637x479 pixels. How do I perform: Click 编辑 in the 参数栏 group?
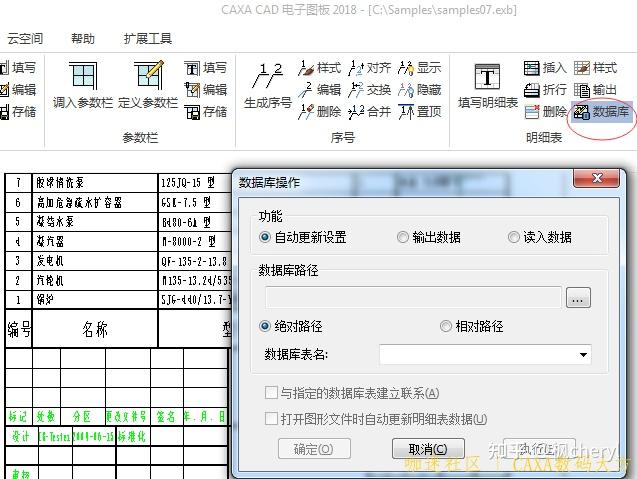pyautogui.click(x=205, y=89)
